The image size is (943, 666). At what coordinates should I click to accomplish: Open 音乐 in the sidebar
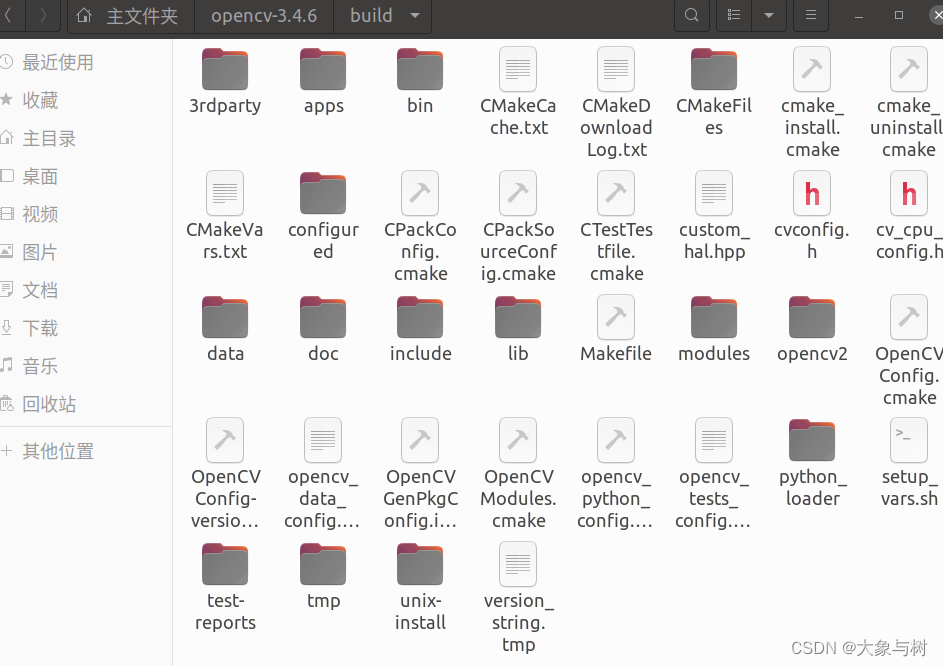coord(86,366)
